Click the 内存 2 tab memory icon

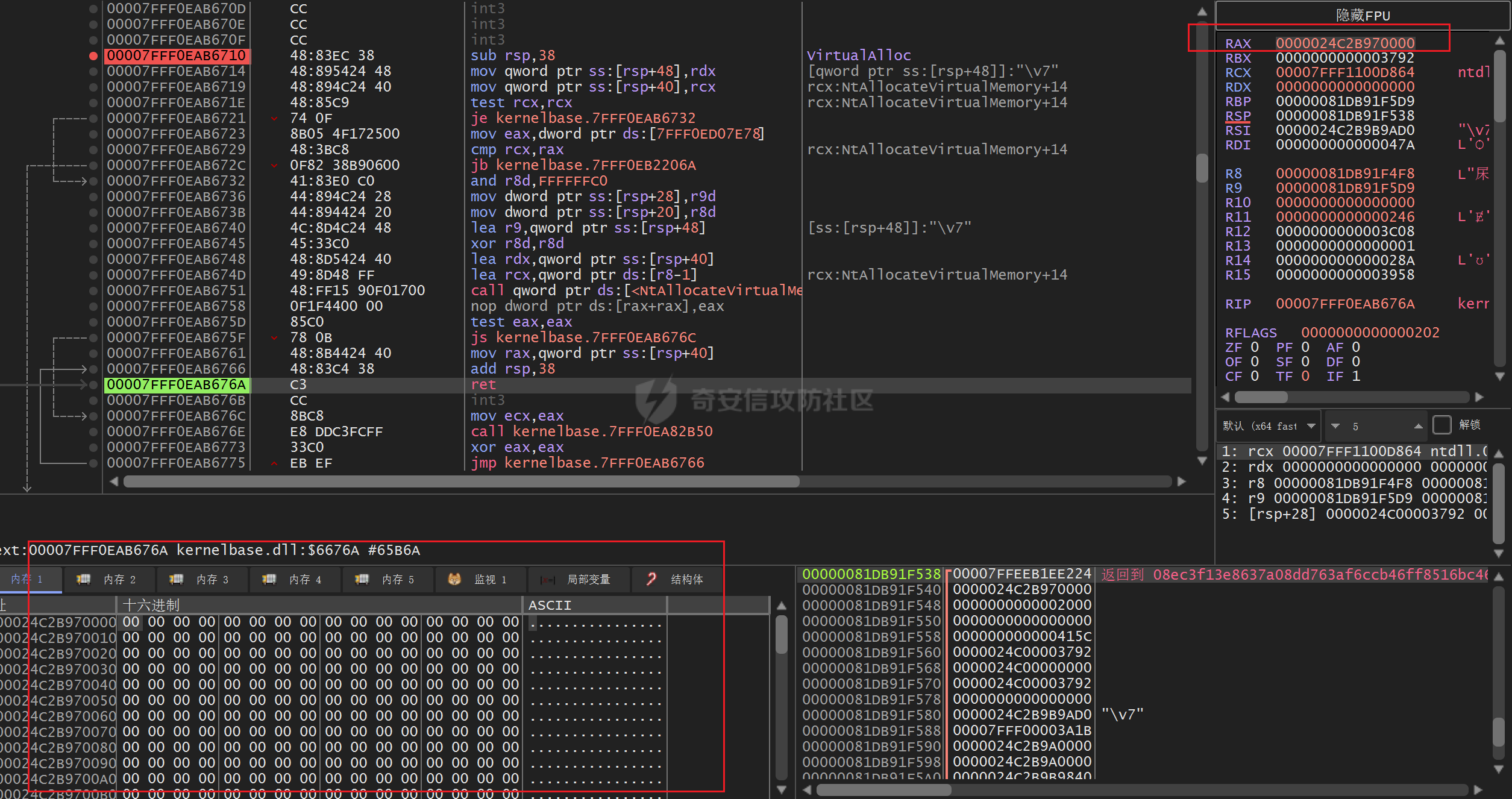[x=83, y=579]
